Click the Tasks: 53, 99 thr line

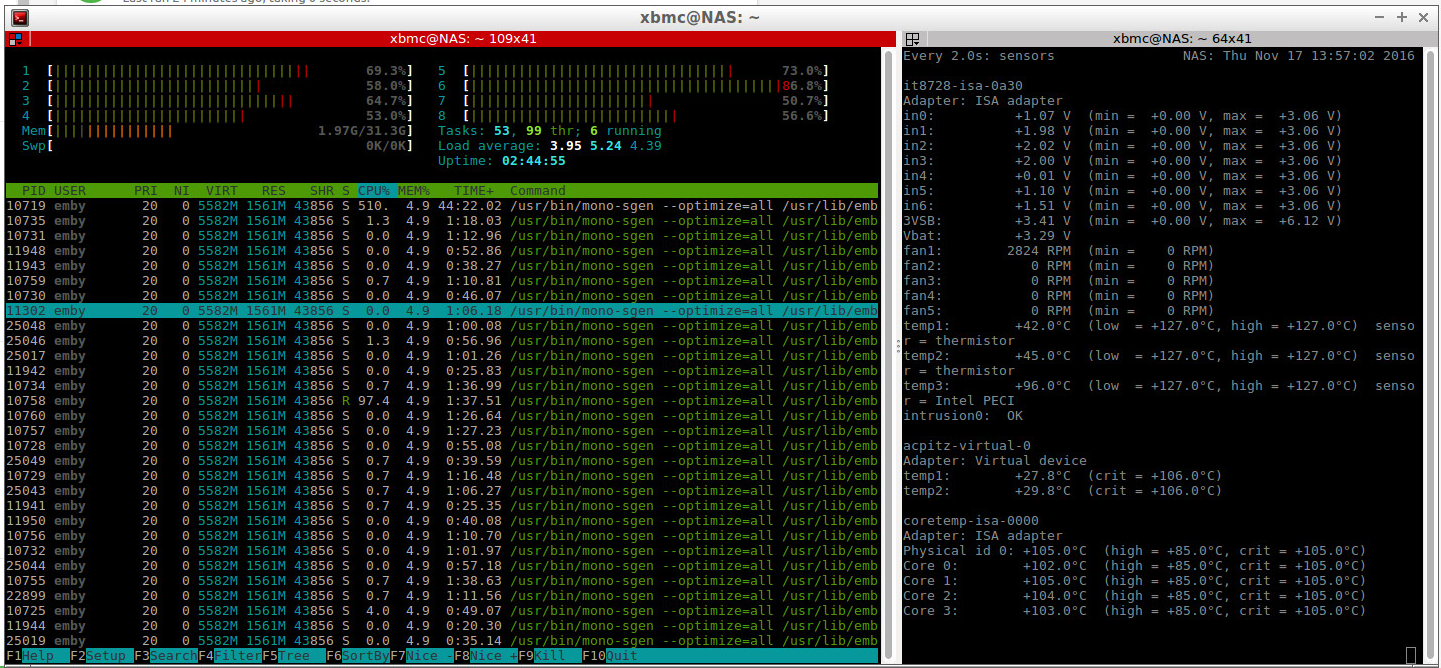[x=550, y=131]
